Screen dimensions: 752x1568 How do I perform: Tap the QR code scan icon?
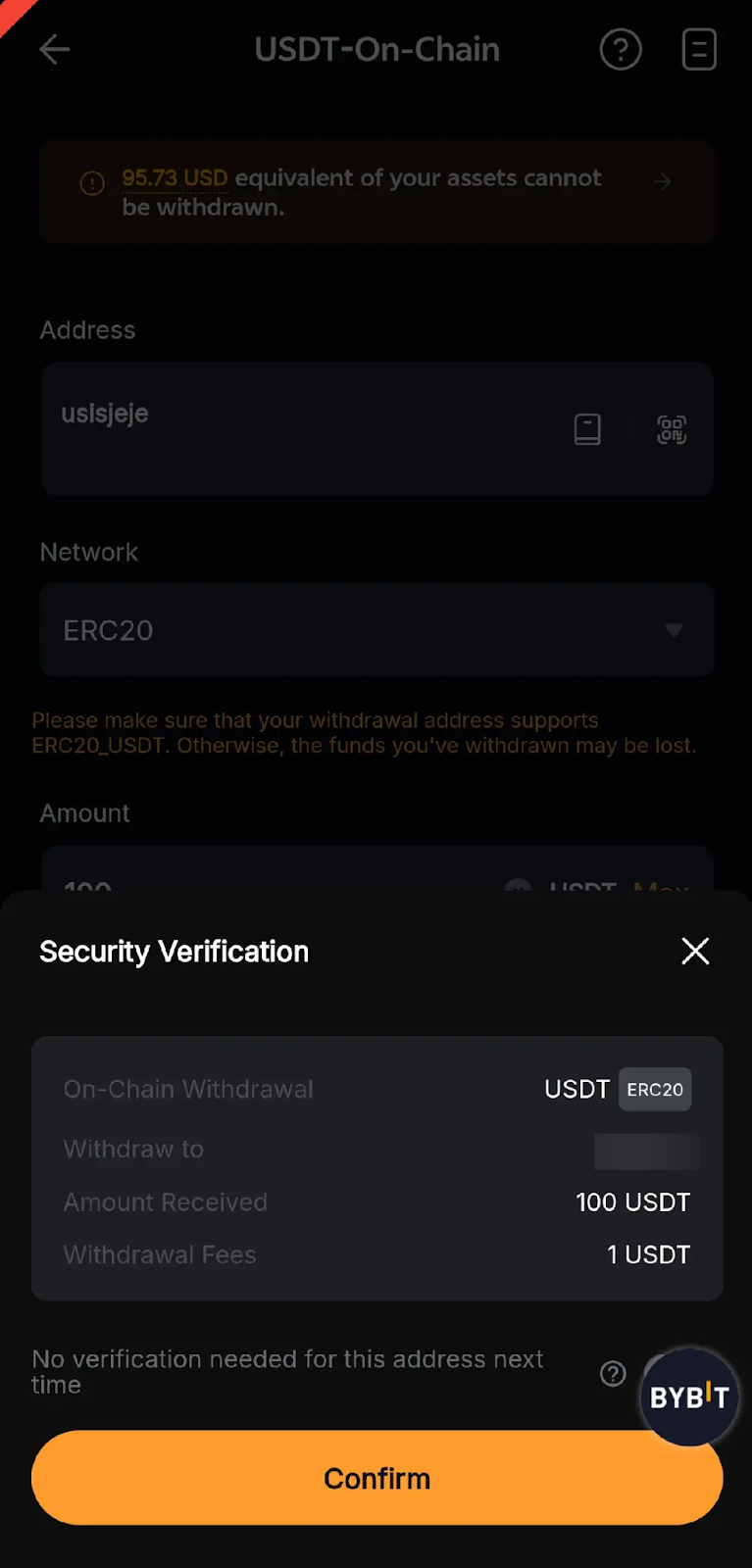coord(672,429)
